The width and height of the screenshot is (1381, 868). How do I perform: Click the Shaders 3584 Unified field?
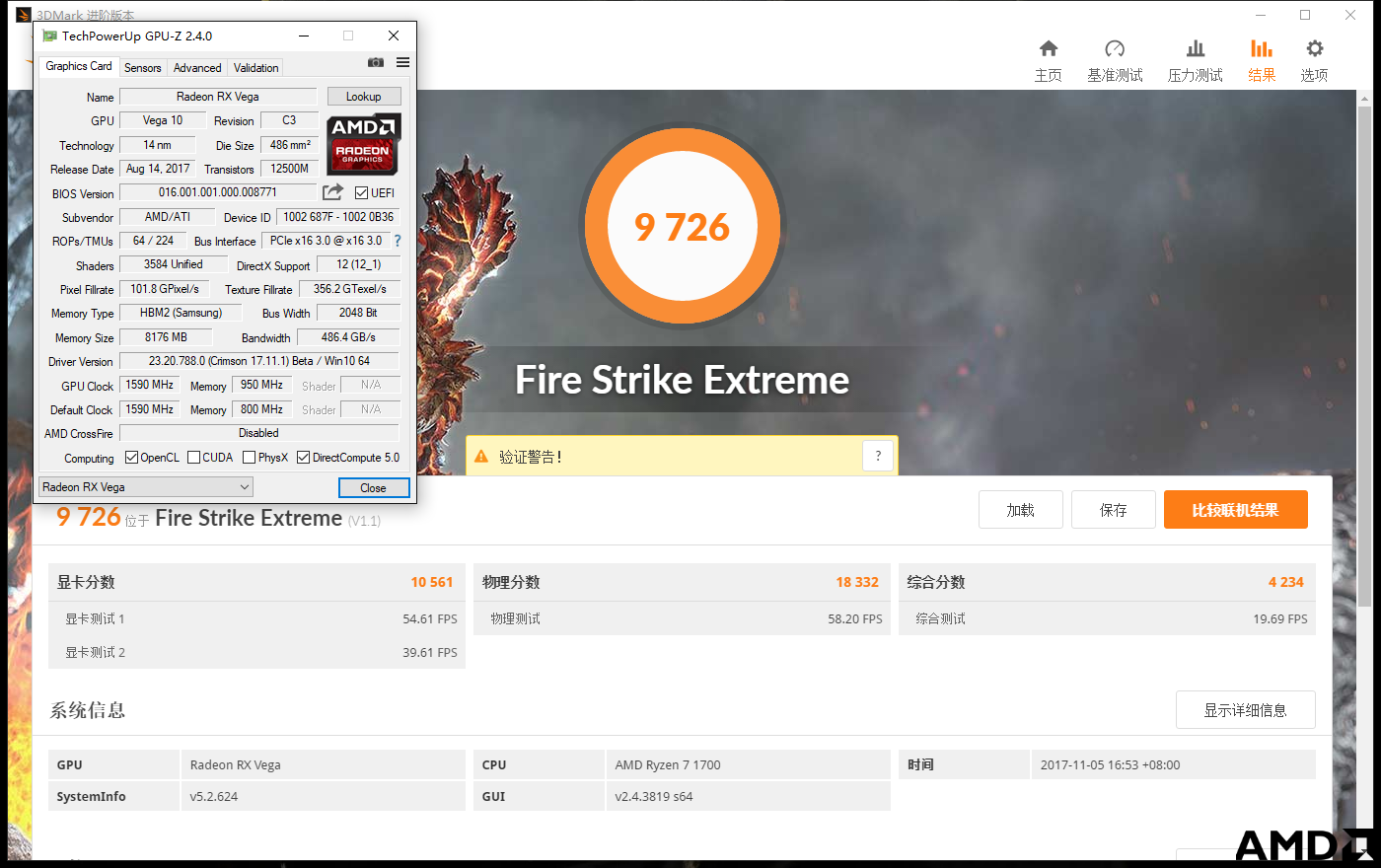(x=174, y=264)
